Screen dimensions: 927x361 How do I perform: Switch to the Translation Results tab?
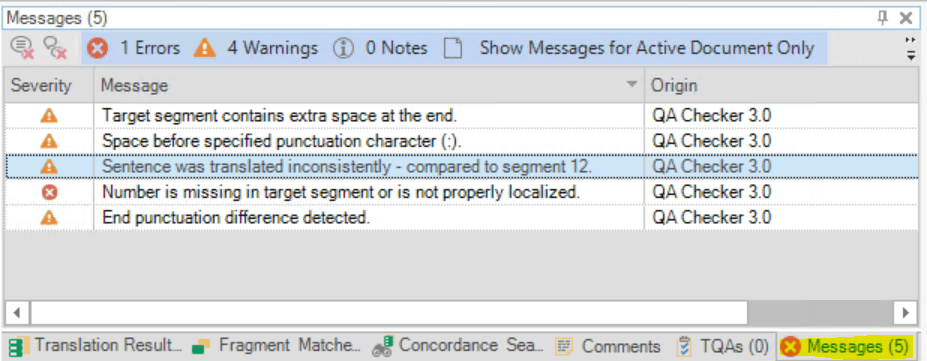96,346
